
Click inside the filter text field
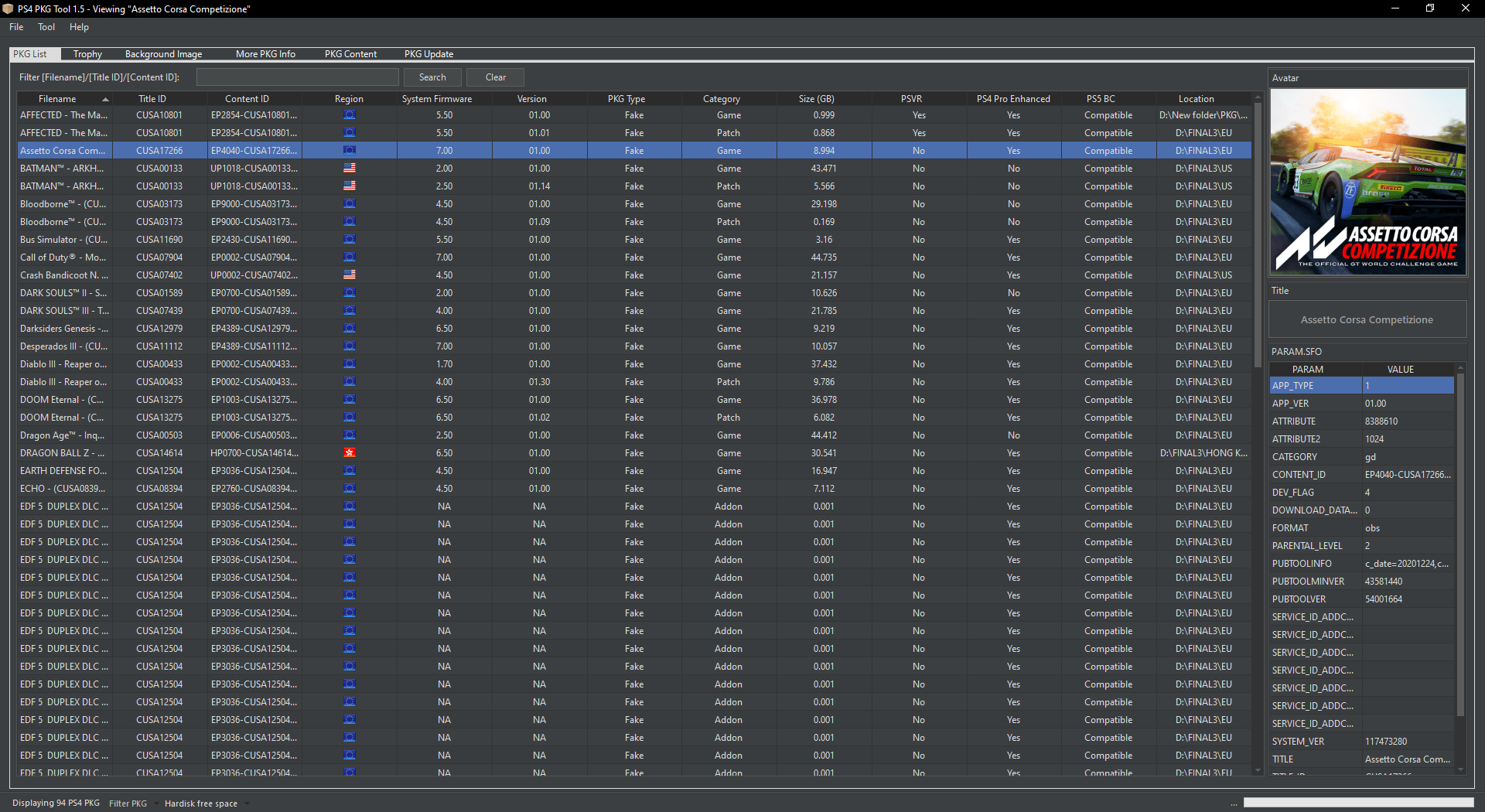tap(297, 77)
